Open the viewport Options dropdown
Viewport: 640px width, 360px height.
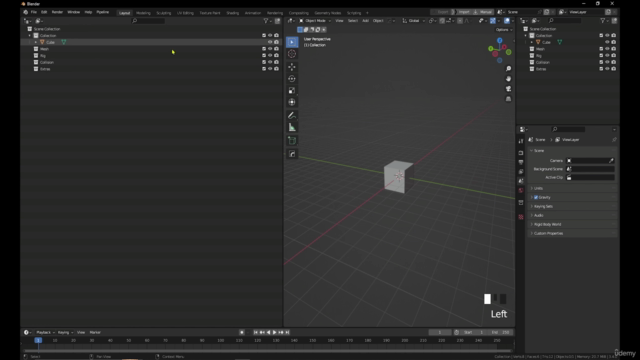click(503, 30)
